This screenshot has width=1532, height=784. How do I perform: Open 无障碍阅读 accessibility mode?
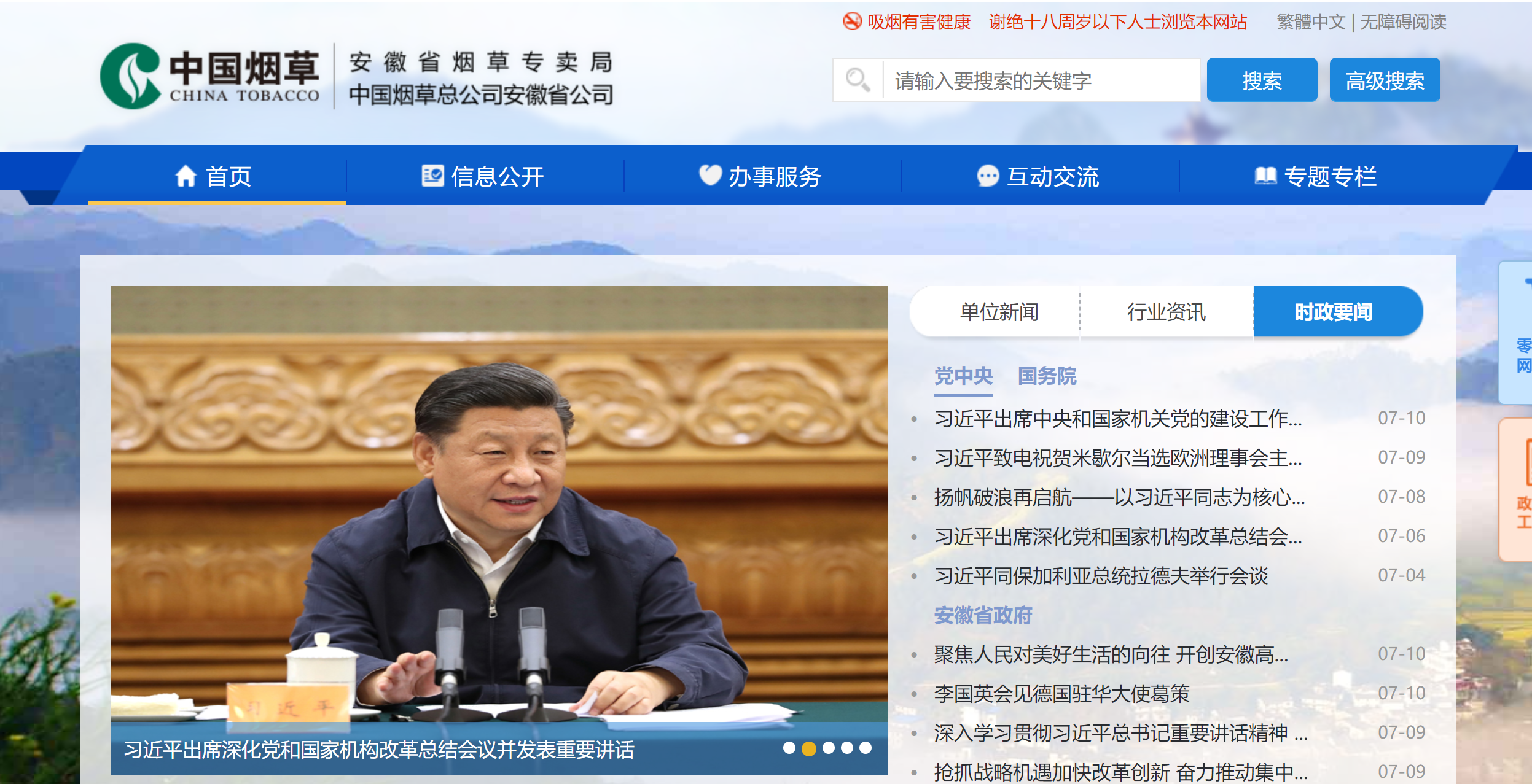1403,22
